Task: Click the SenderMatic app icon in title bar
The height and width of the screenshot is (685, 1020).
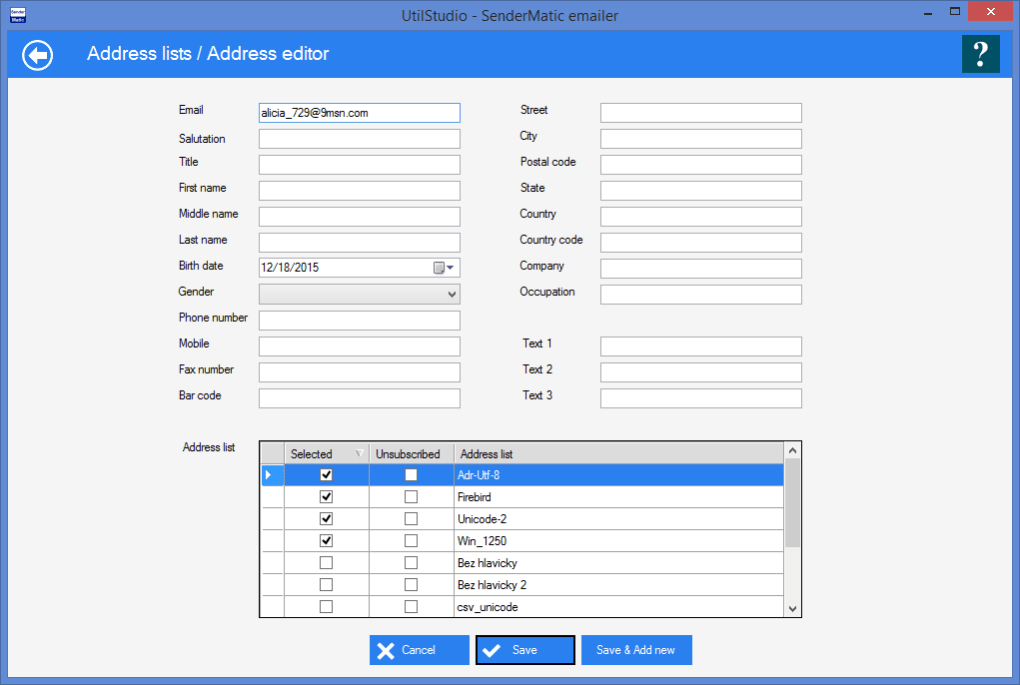Action: click(x=17, y=14)
